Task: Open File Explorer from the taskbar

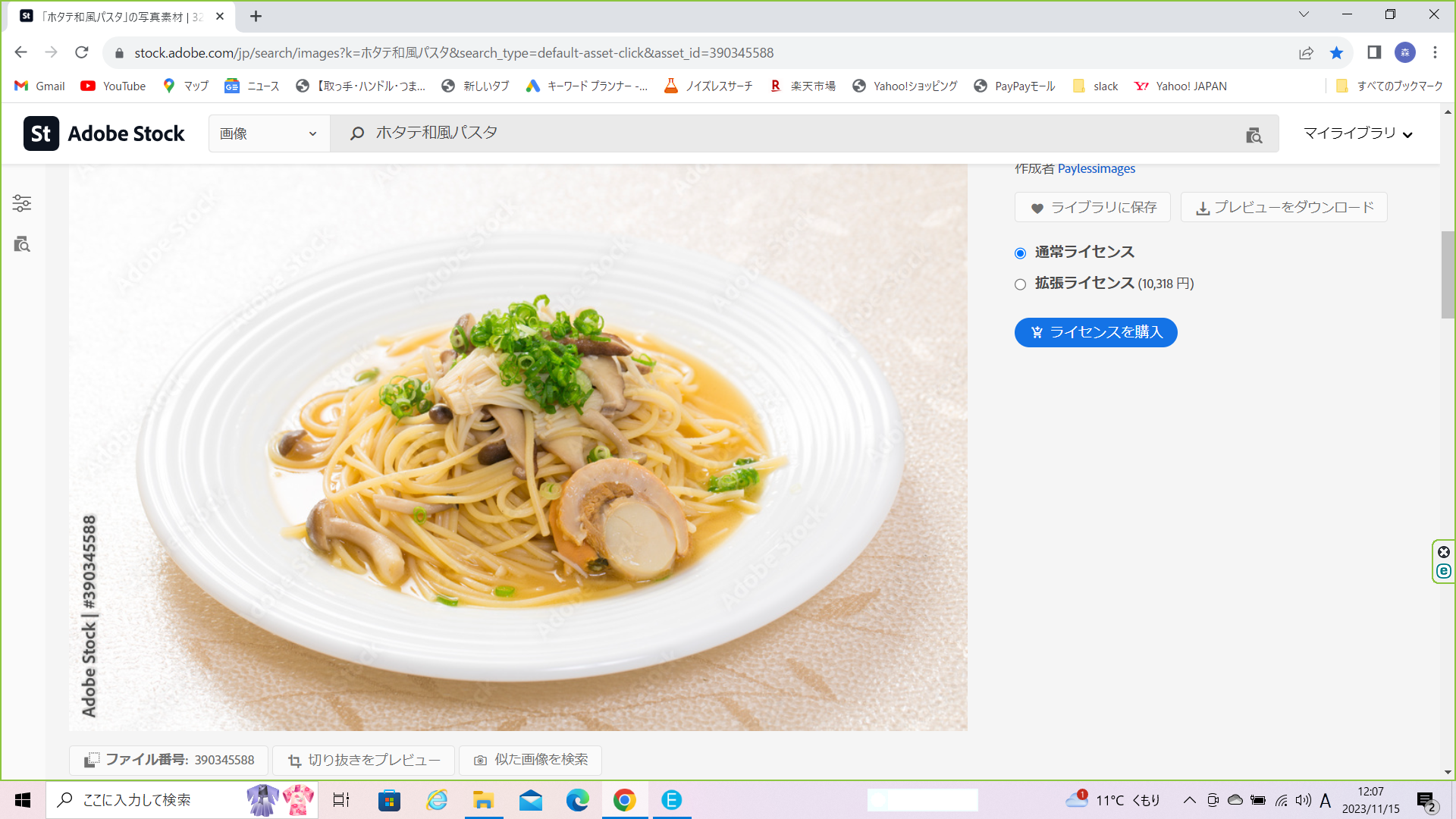Action: pyautogui.click(x=483, y=800)
